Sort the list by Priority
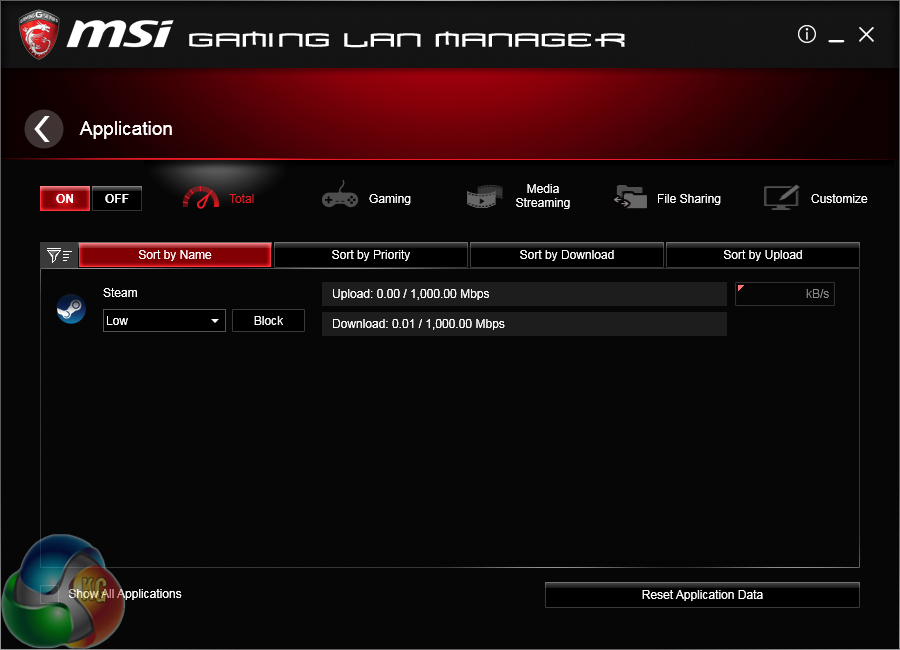 tap(371, 255)
